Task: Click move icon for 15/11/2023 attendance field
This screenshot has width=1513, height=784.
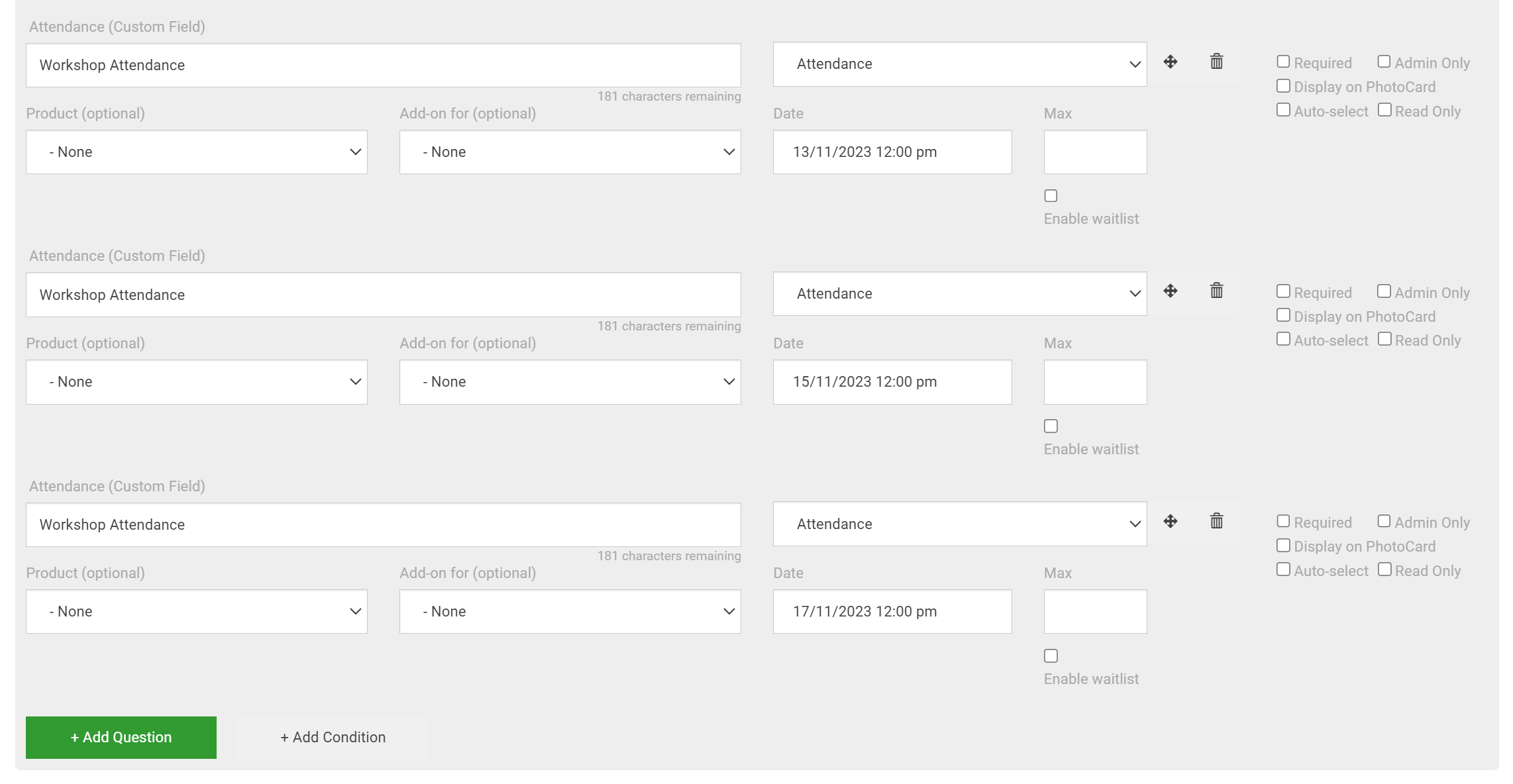Action: [x=1171, y=291]
